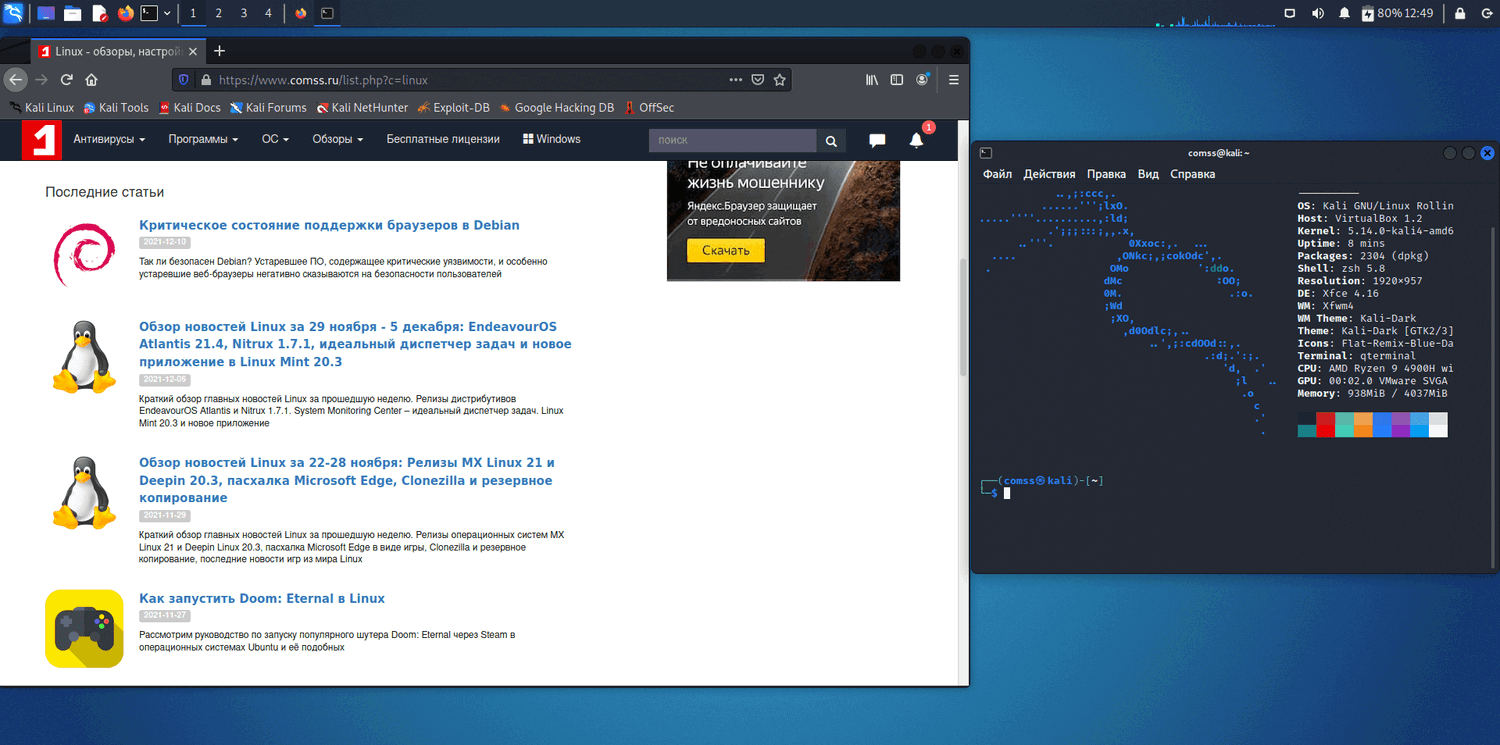
Task: Select the terminal window button in the panel taskbar
Action: click(x=327, y=13)
